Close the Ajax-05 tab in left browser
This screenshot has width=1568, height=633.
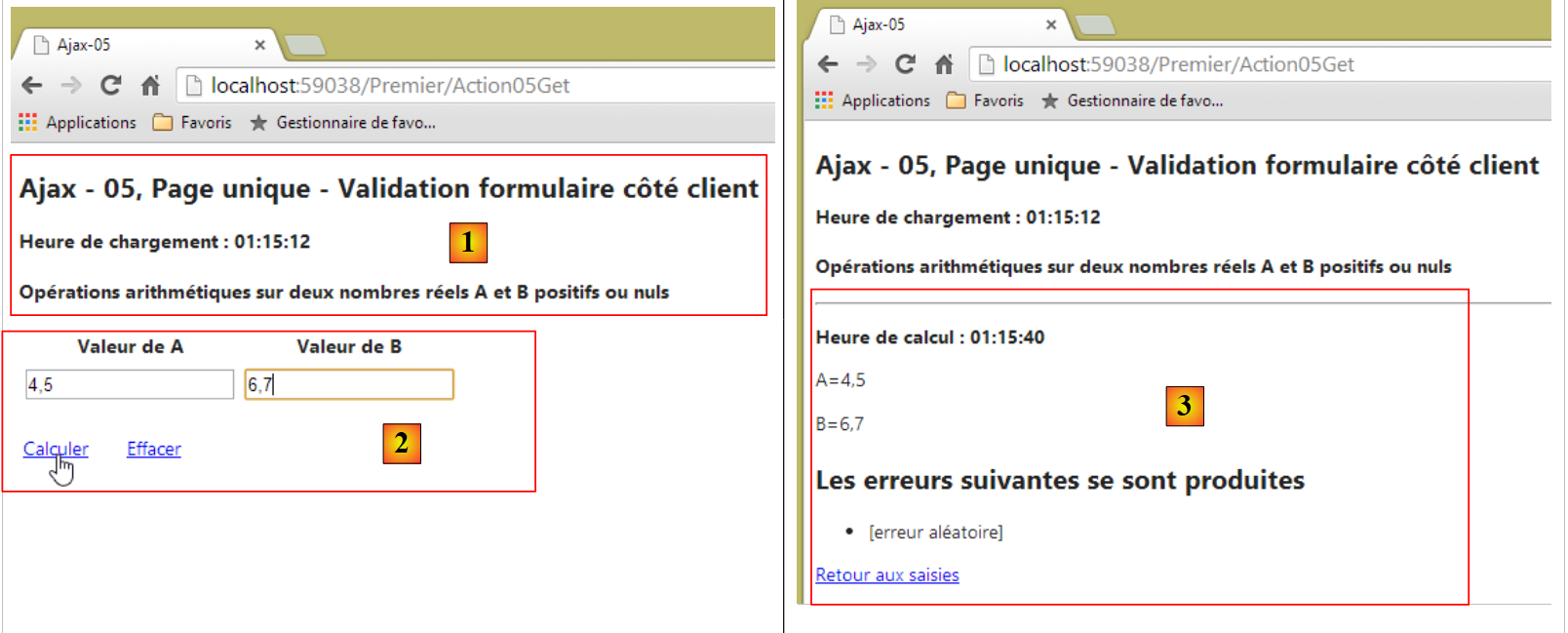(259, 45)
